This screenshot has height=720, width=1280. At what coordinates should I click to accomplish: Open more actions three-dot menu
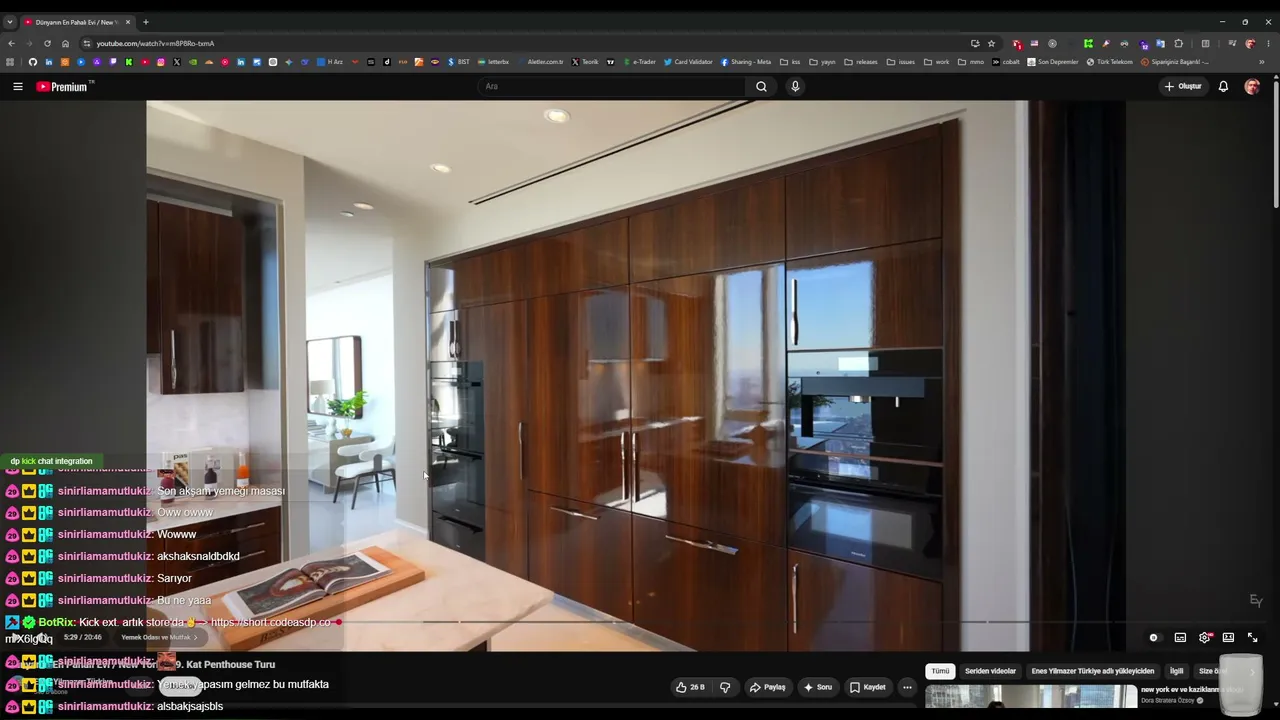pyautogui.click(x=907, y=687)
